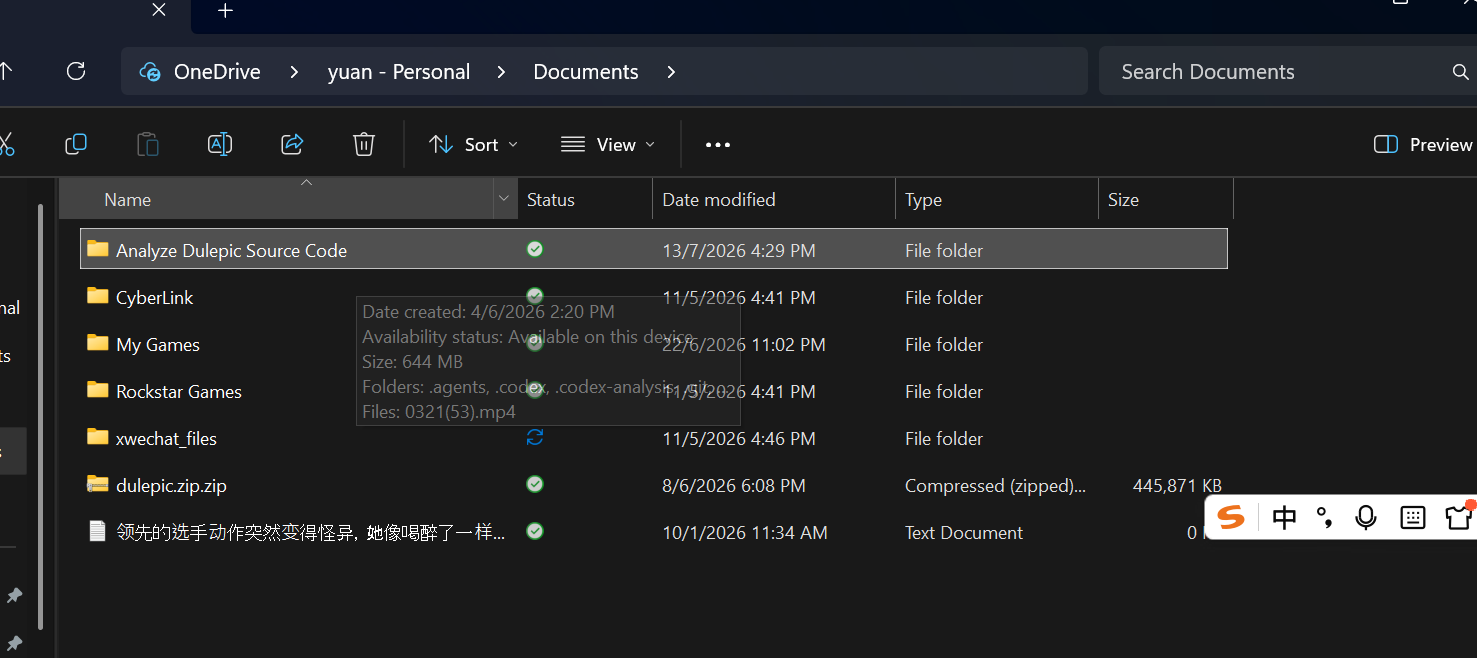Open a new tab with plus button
Viewport: 1477px width, 658px height.
(x=225, y=11)
